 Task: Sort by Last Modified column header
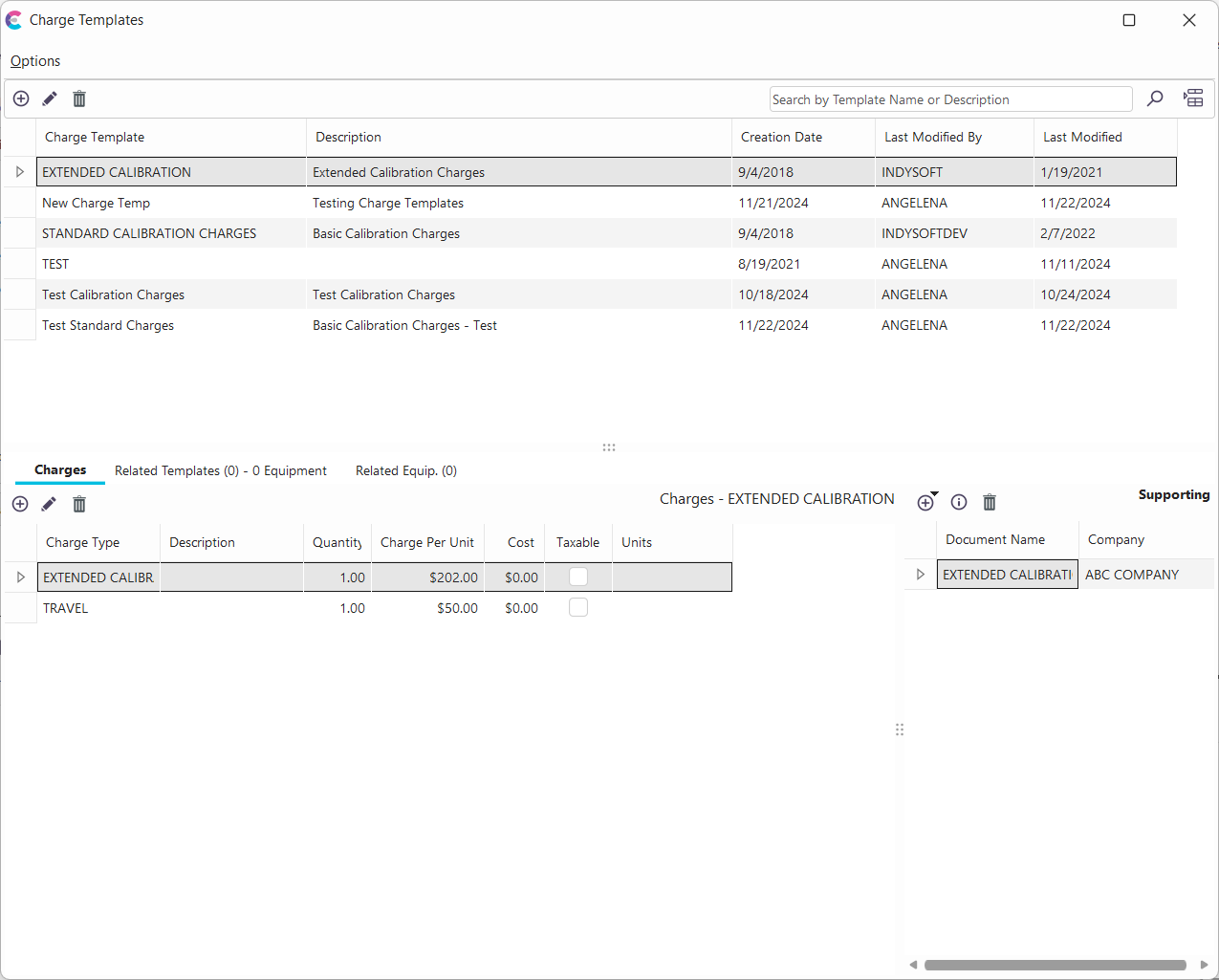click(x=1082, y=137)
